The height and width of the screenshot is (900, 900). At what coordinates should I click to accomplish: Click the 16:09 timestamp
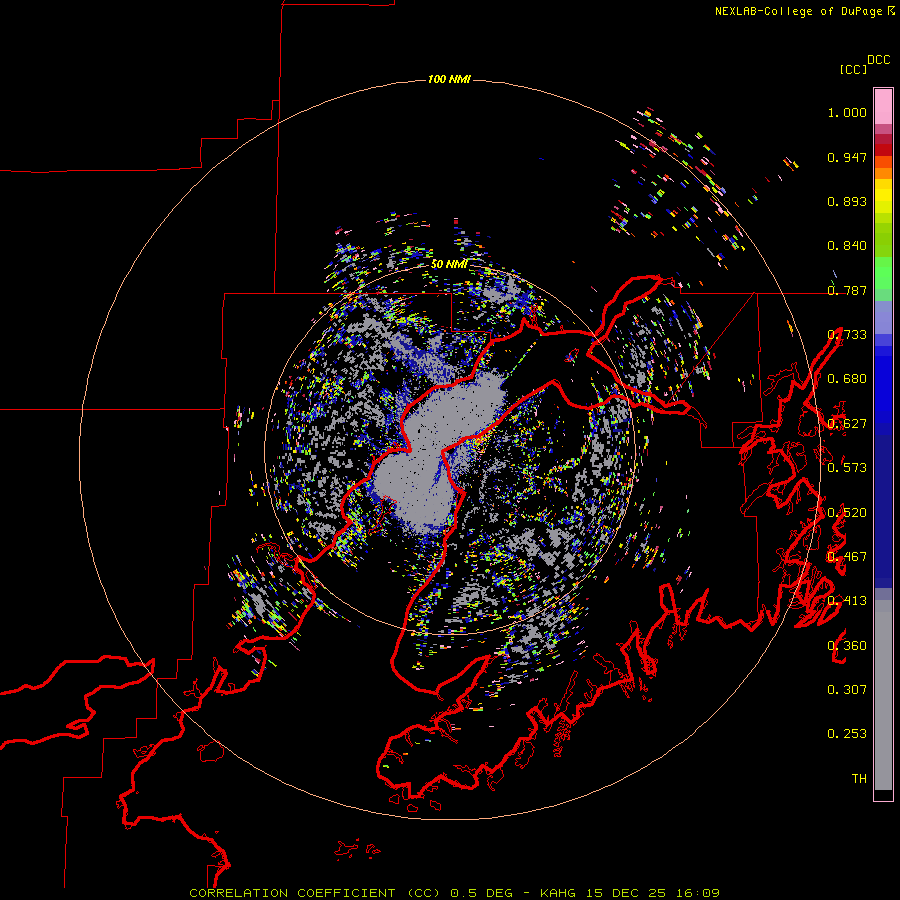click(698, 893)
